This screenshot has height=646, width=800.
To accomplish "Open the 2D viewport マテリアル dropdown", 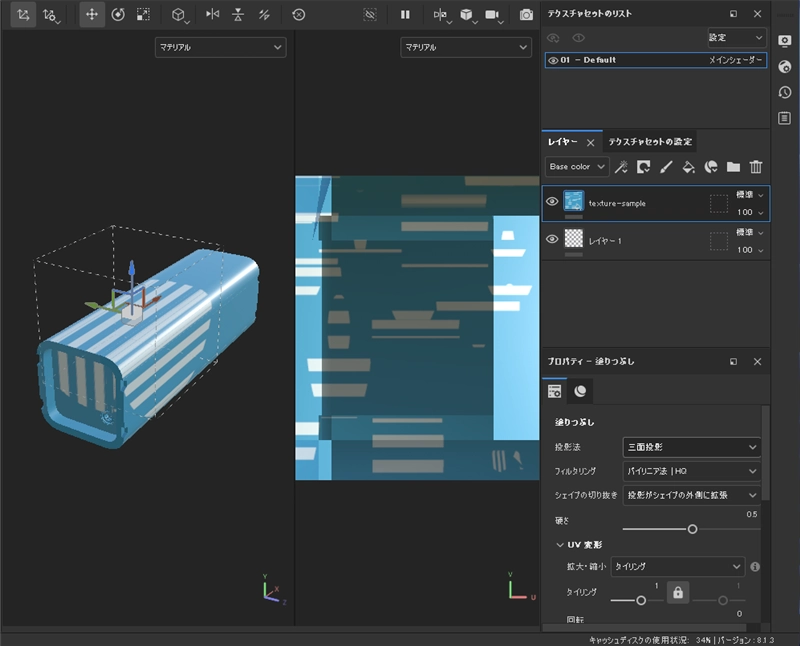I will click(x=466, y=47).
